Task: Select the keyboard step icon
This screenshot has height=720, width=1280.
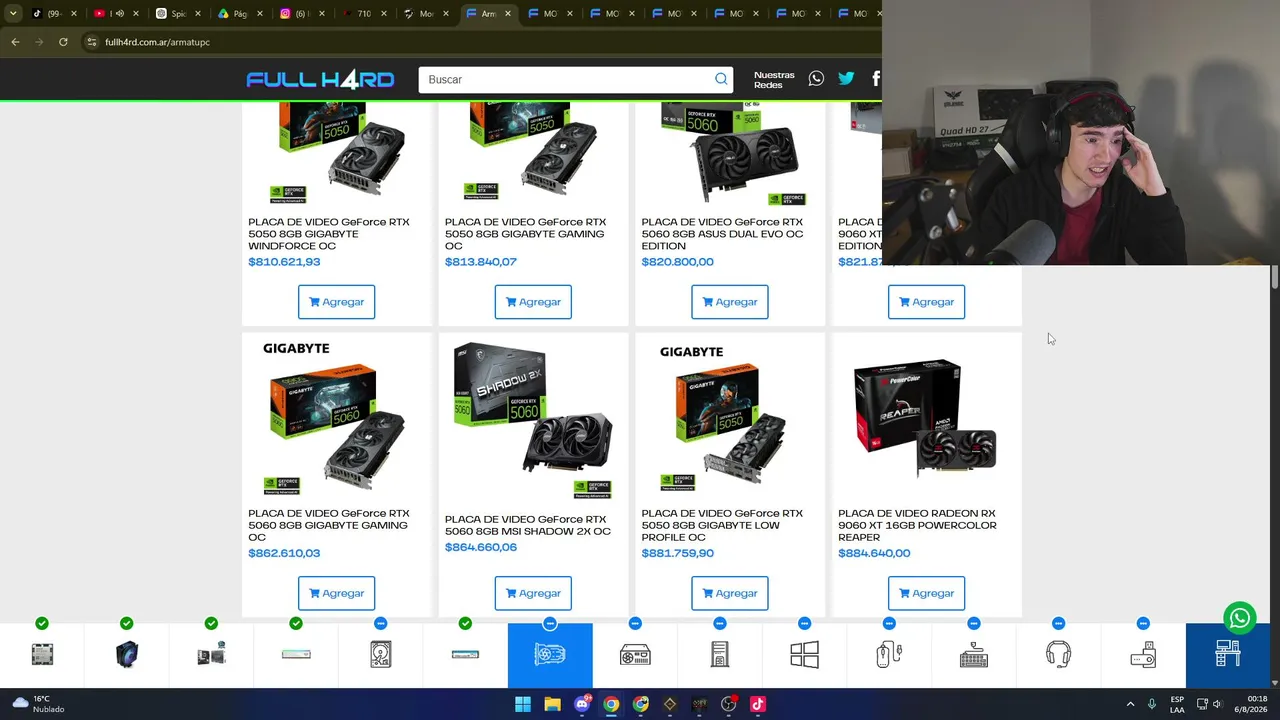Action: (x=974, y=655)
